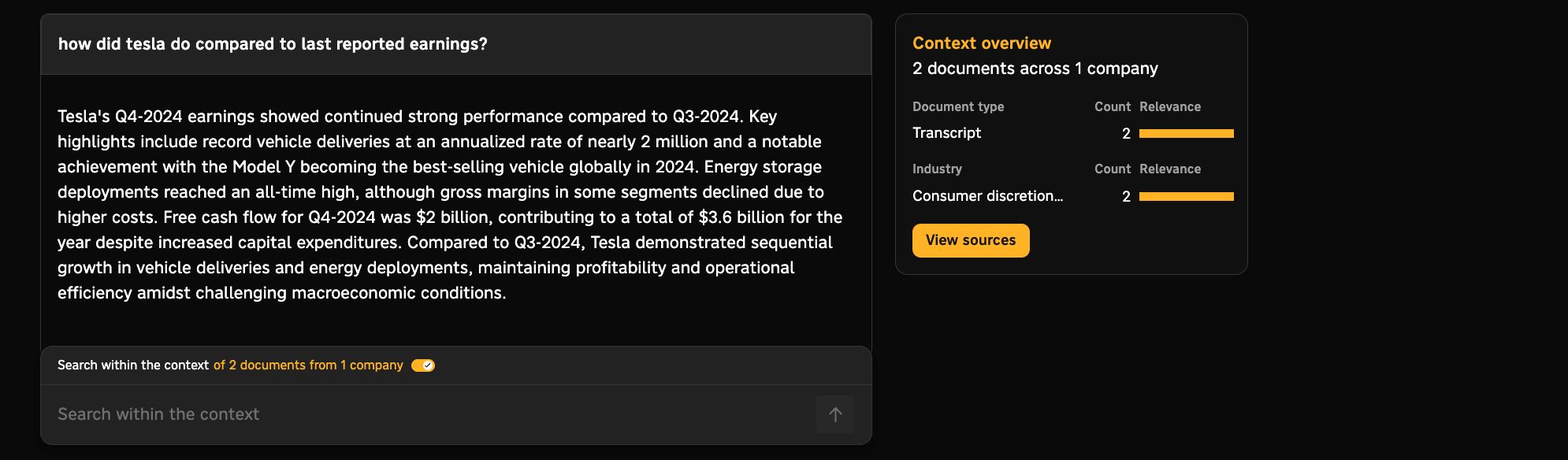The width and height of the screenshot is (1568, 460).
Task: Click the Context overview heading
Action: tap(982, 43)
